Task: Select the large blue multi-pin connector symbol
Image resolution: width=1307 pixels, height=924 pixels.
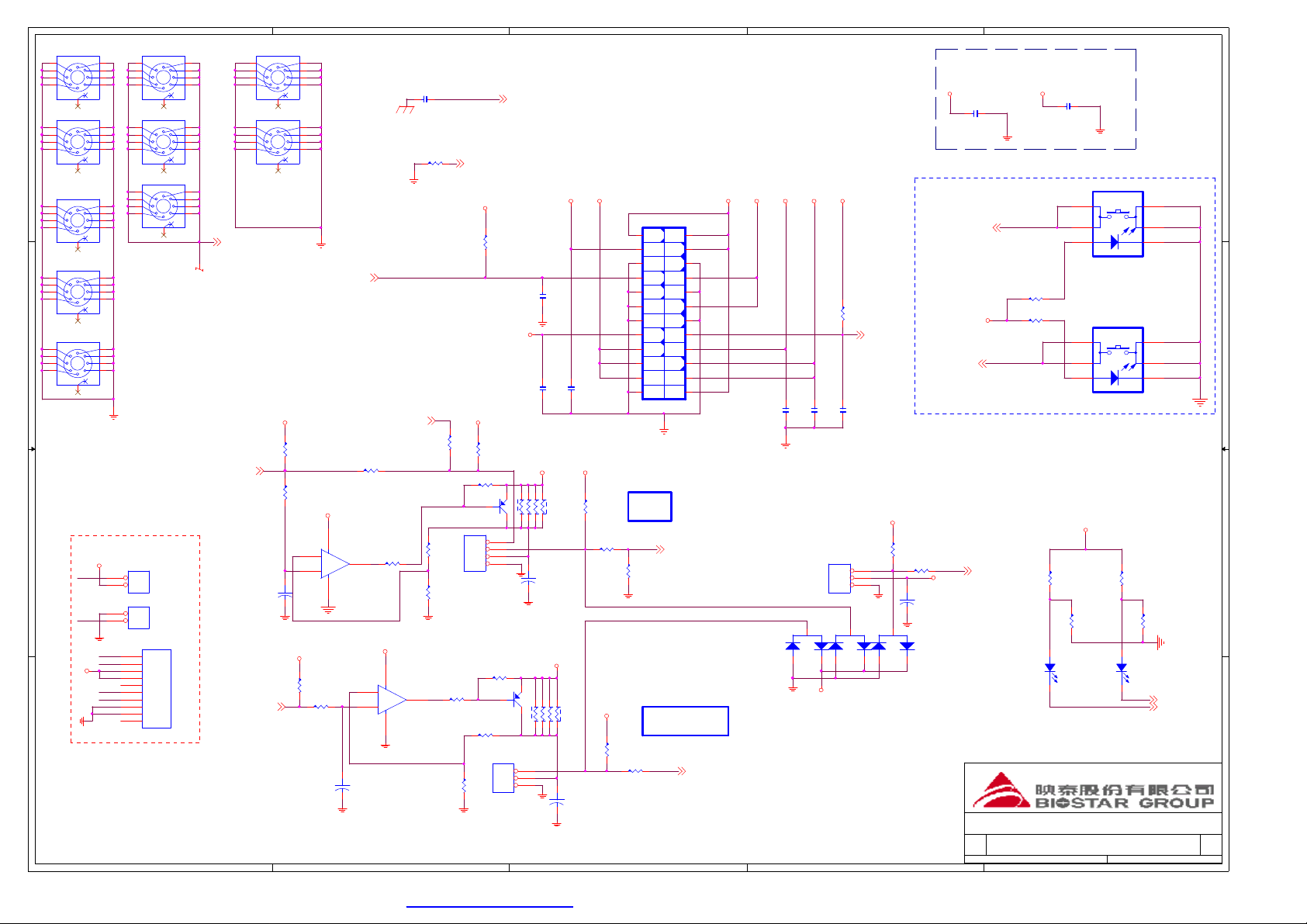Action: [x=664, y=313]
